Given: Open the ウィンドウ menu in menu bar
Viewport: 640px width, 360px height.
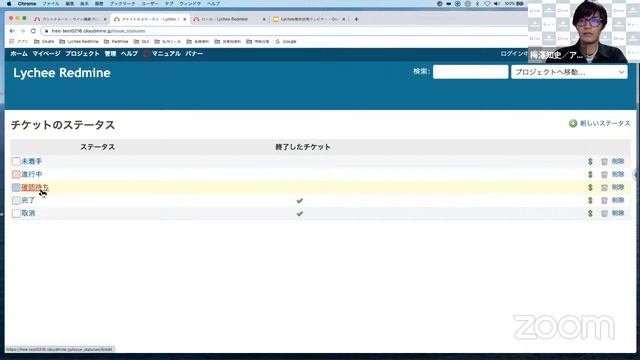Looking at the screenshot, I should pyautogui.click(x=190, y=4).
